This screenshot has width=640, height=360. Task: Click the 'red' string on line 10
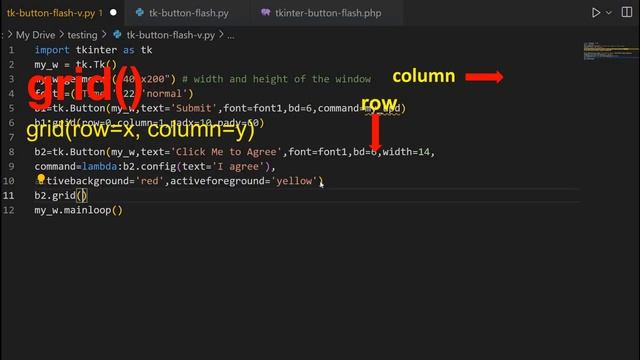point(149,181)
